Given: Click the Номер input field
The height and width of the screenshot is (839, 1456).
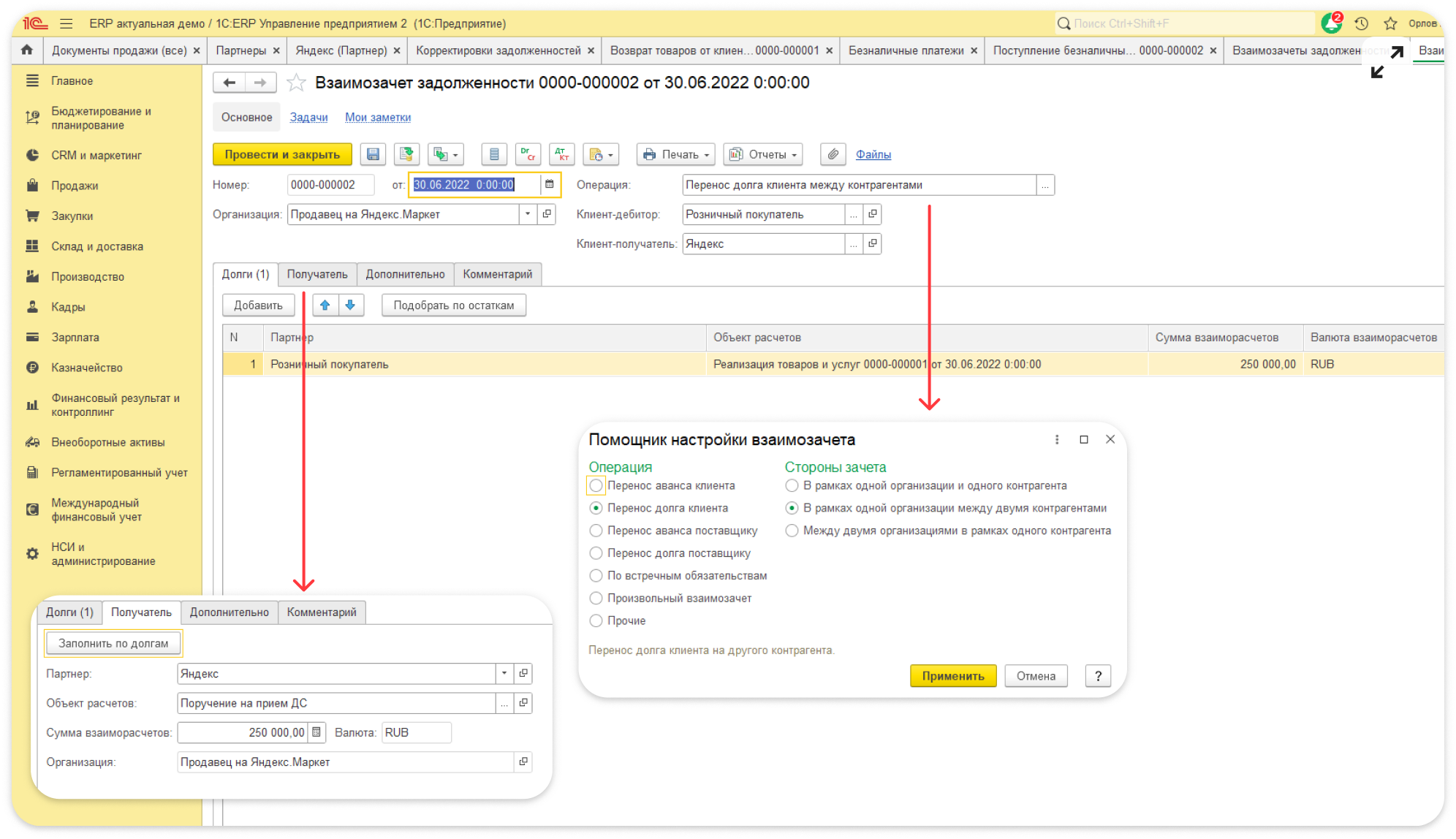Looking at the screenshot, I should pos(330,185).
